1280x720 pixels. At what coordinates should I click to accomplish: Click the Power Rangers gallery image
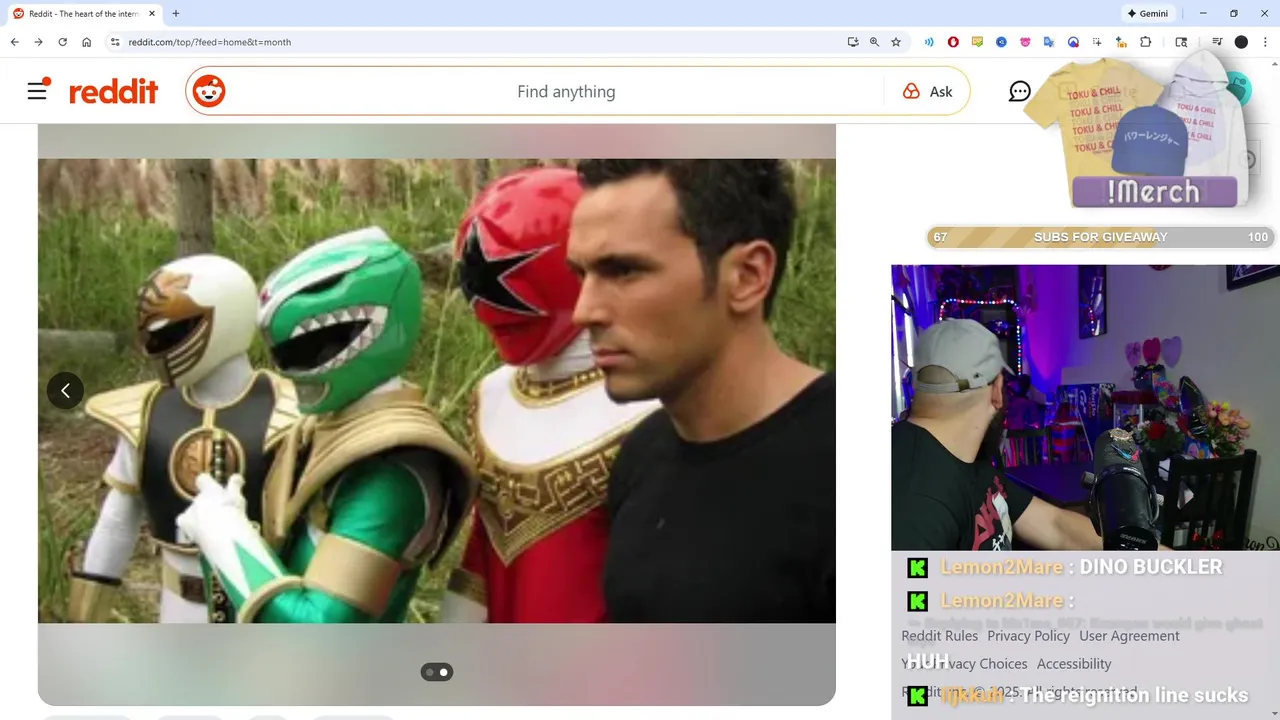(x=436, y=390)
